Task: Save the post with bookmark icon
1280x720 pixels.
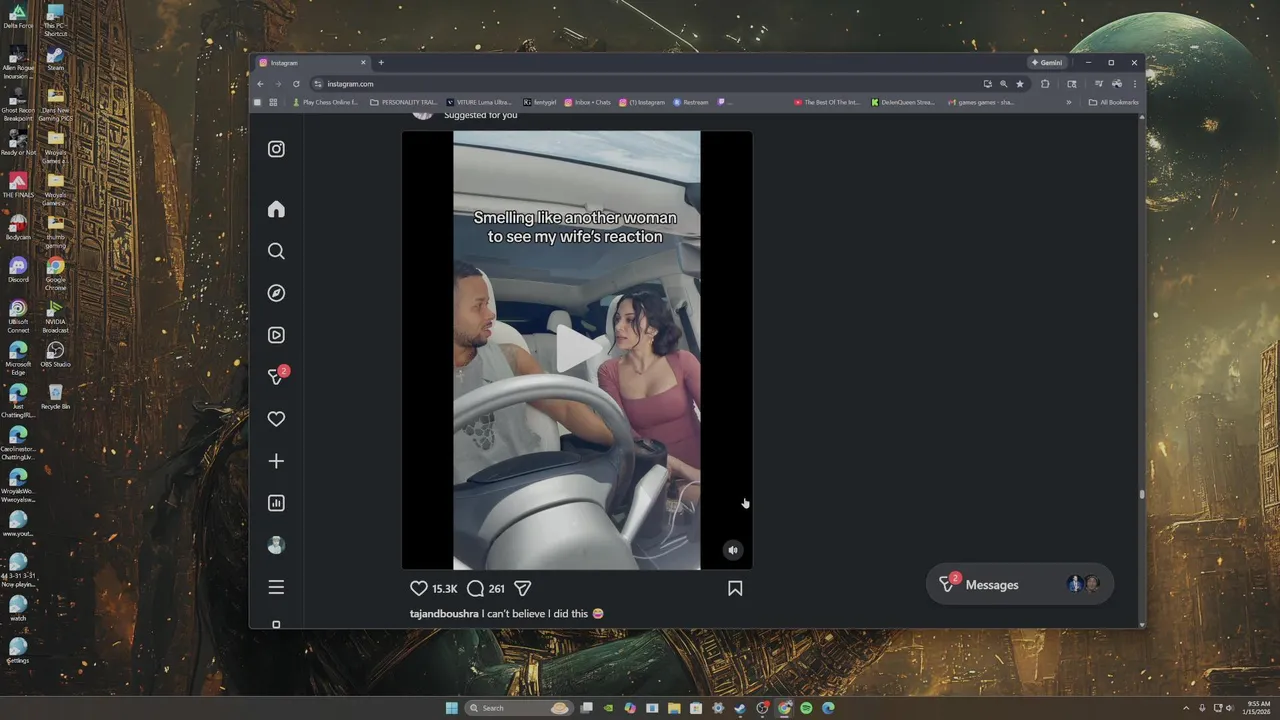Action: (x=735, y=588)
